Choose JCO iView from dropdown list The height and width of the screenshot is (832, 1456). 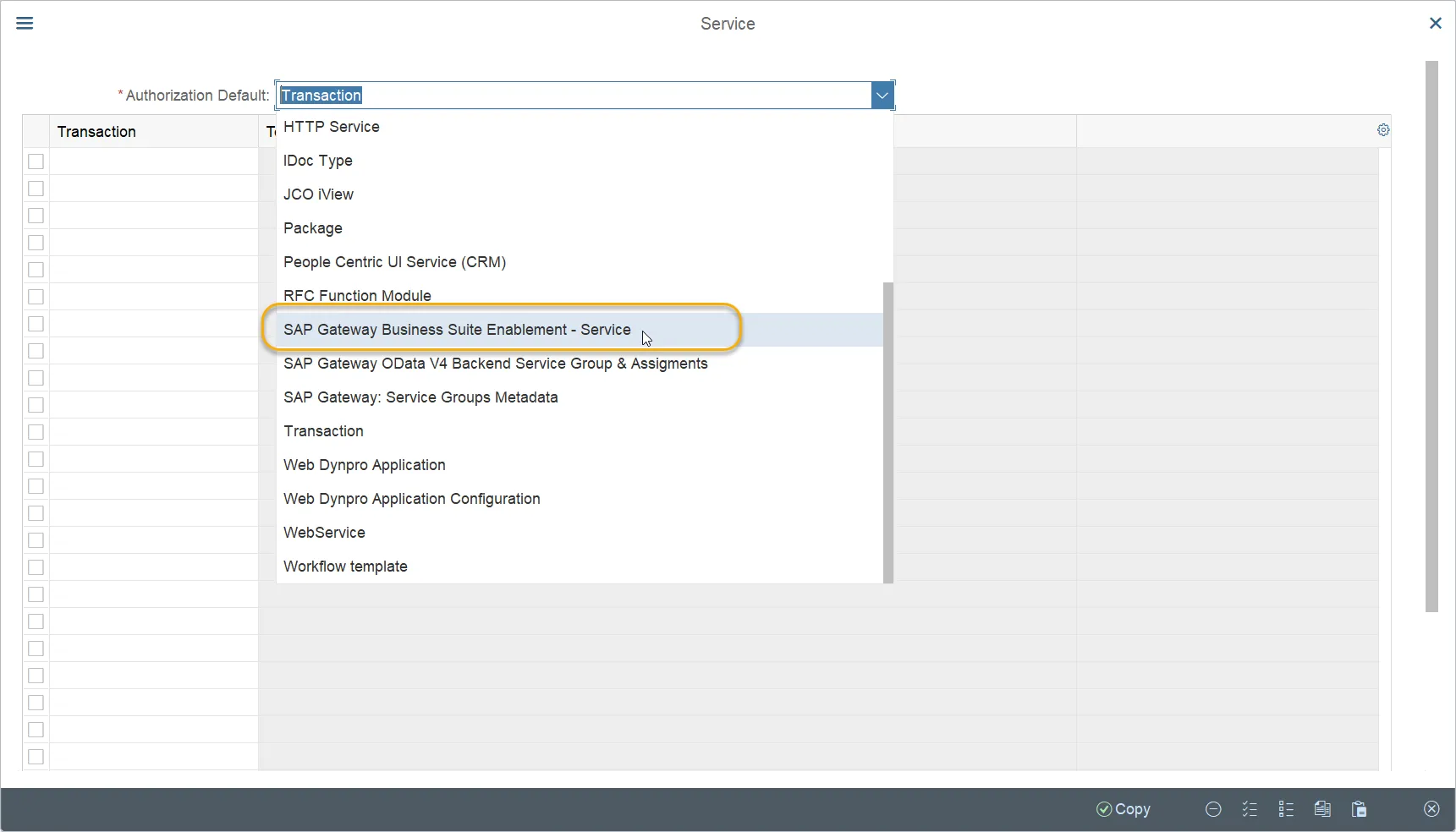580,194
